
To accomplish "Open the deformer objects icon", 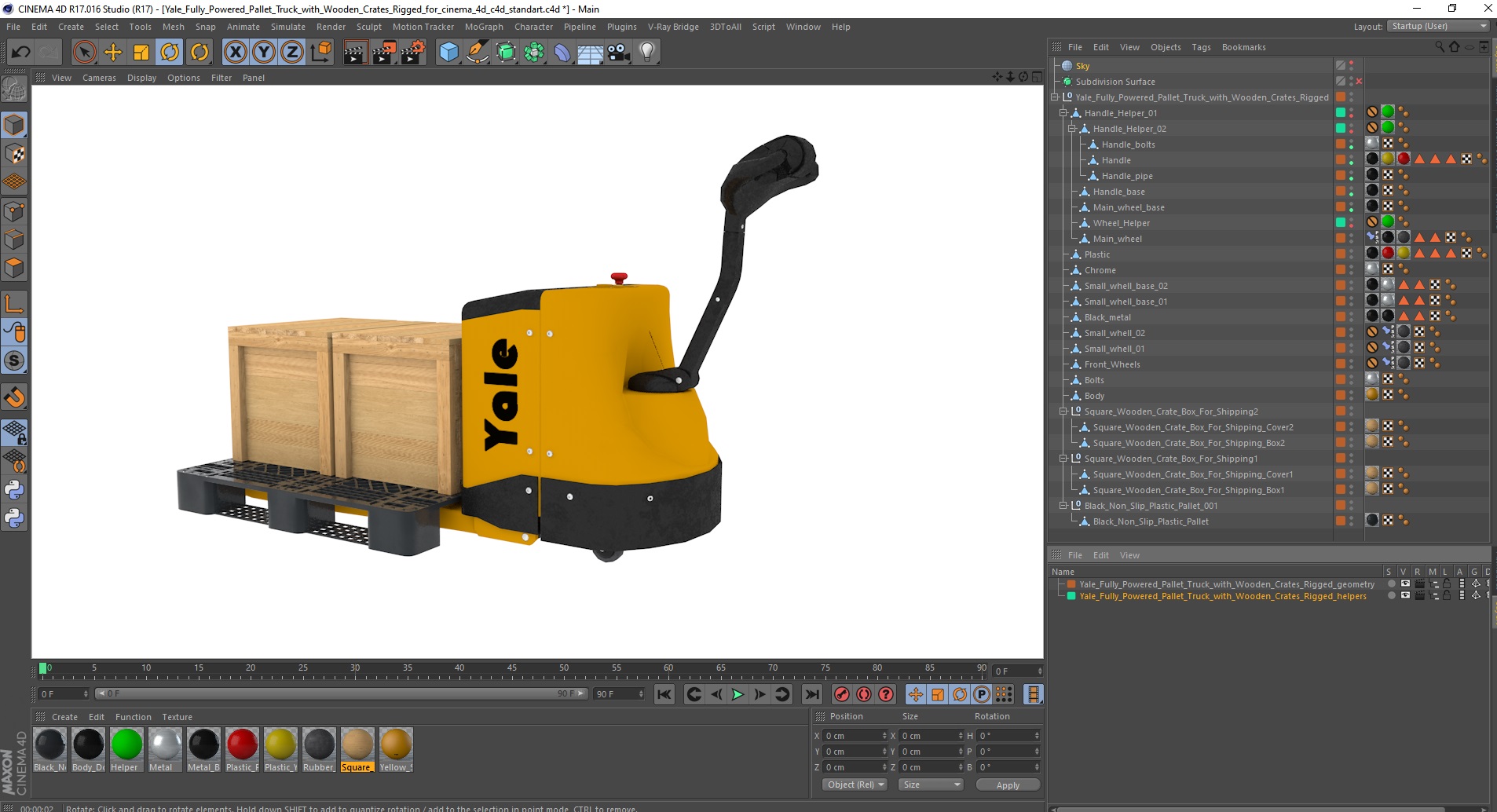I will pos(562,52).
